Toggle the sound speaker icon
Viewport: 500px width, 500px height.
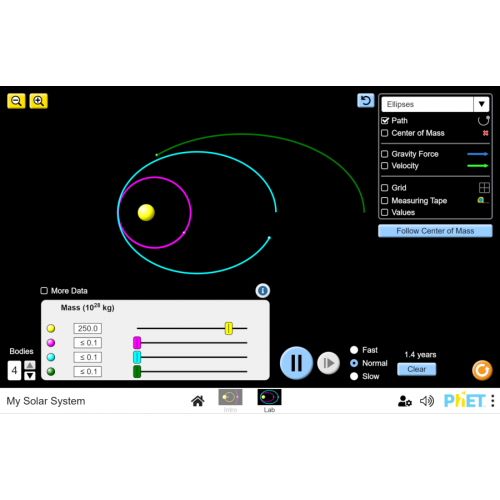tap(427, 401)
